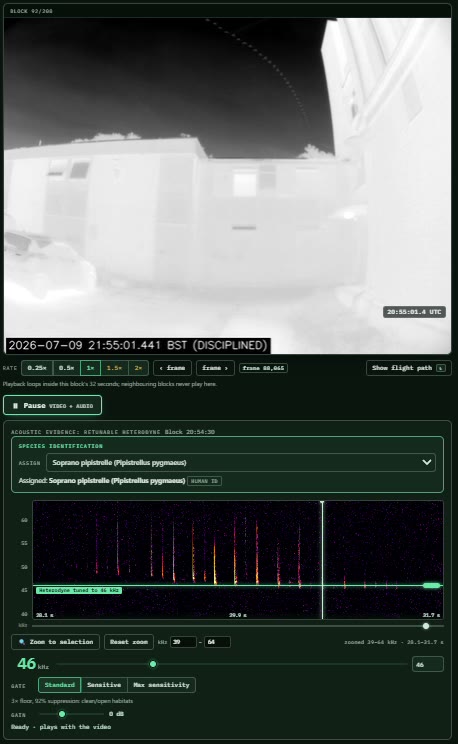The image size is (458, 744).
Task: Select the 1× playback rate
Action: coord(90,368)
